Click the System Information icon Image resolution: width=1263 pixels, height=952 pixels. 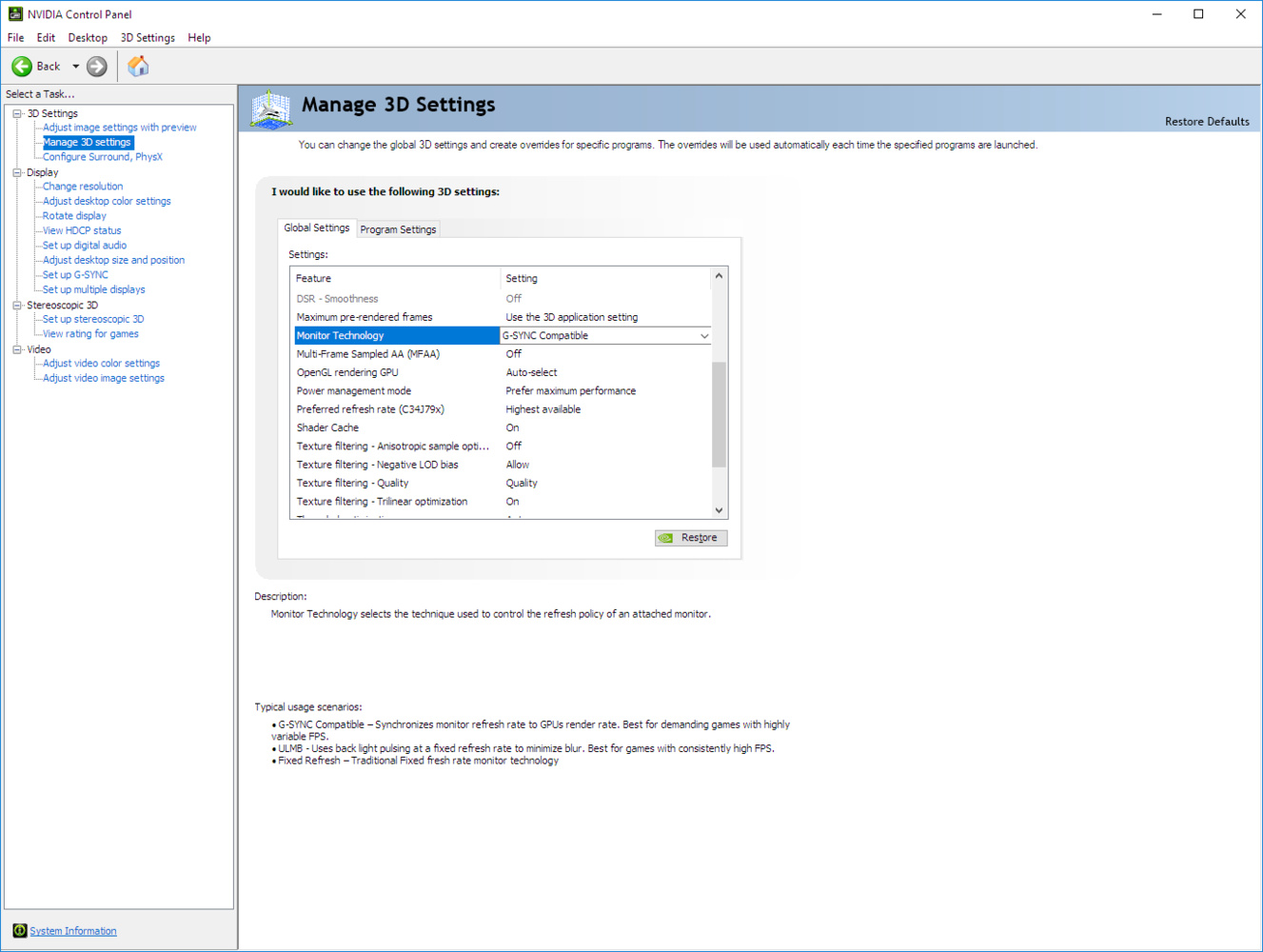point(19,931)
